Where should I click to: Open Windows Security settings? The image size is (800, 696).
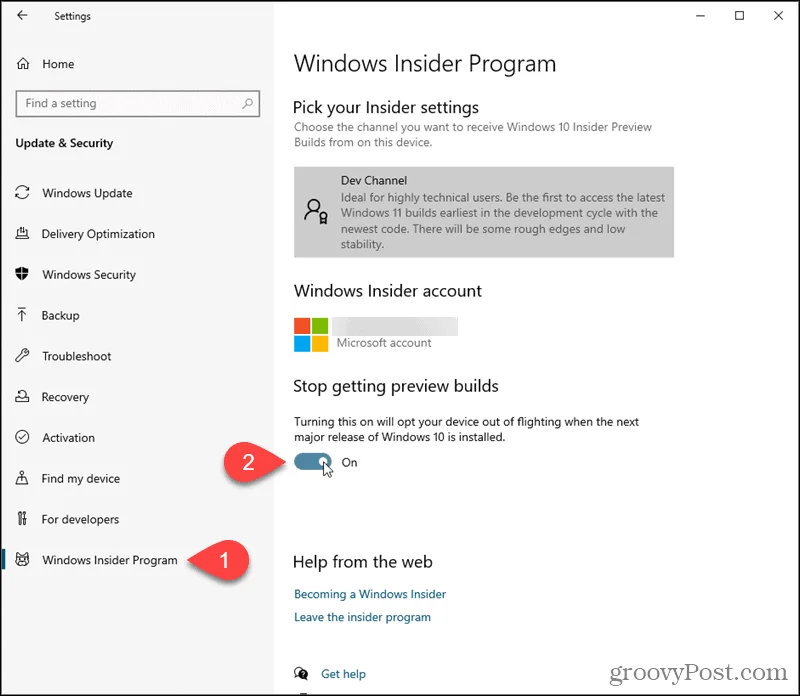point(89,275)
